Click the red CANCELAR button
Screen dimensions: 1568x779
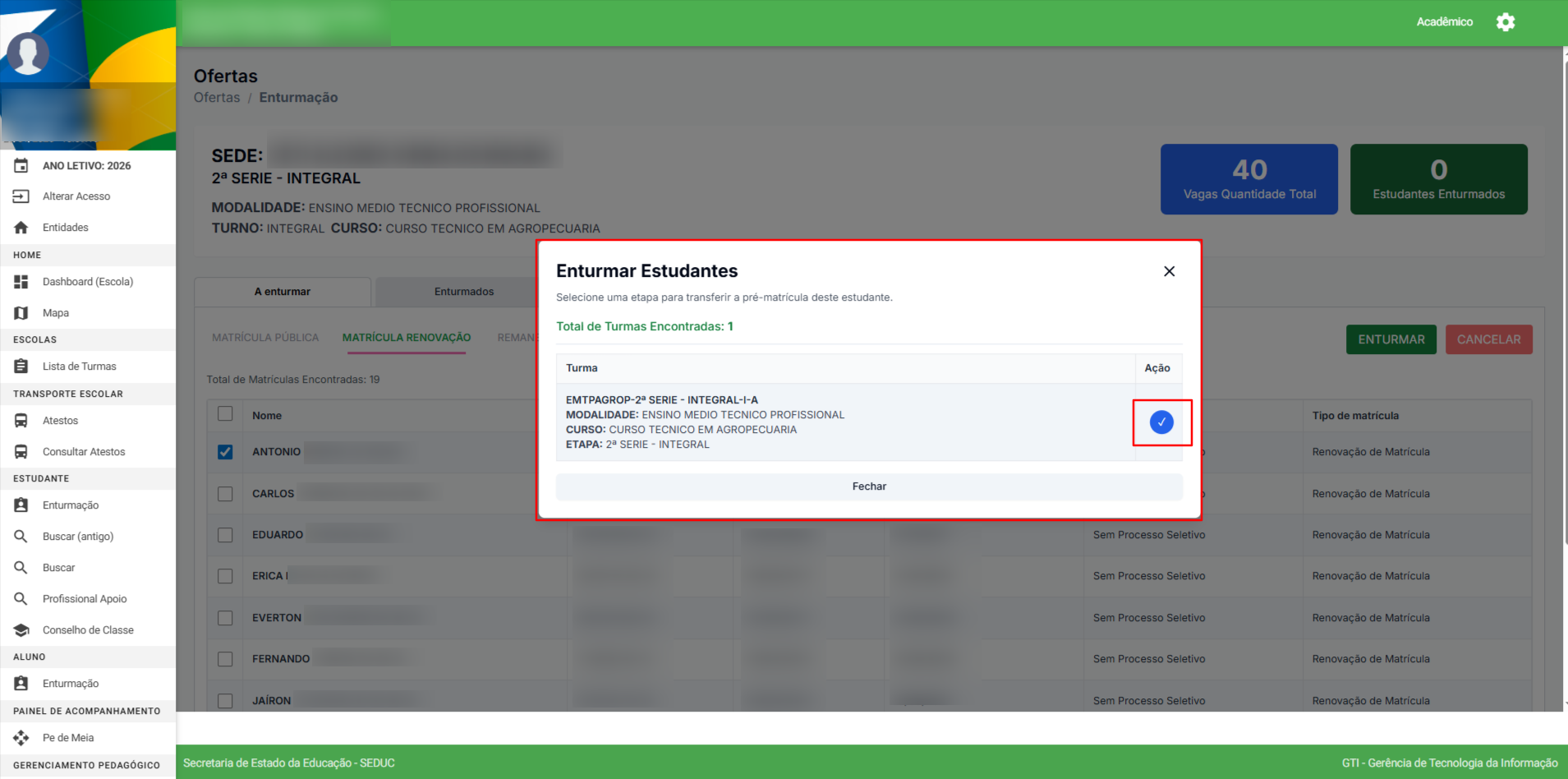click(x=1488, y=339)
